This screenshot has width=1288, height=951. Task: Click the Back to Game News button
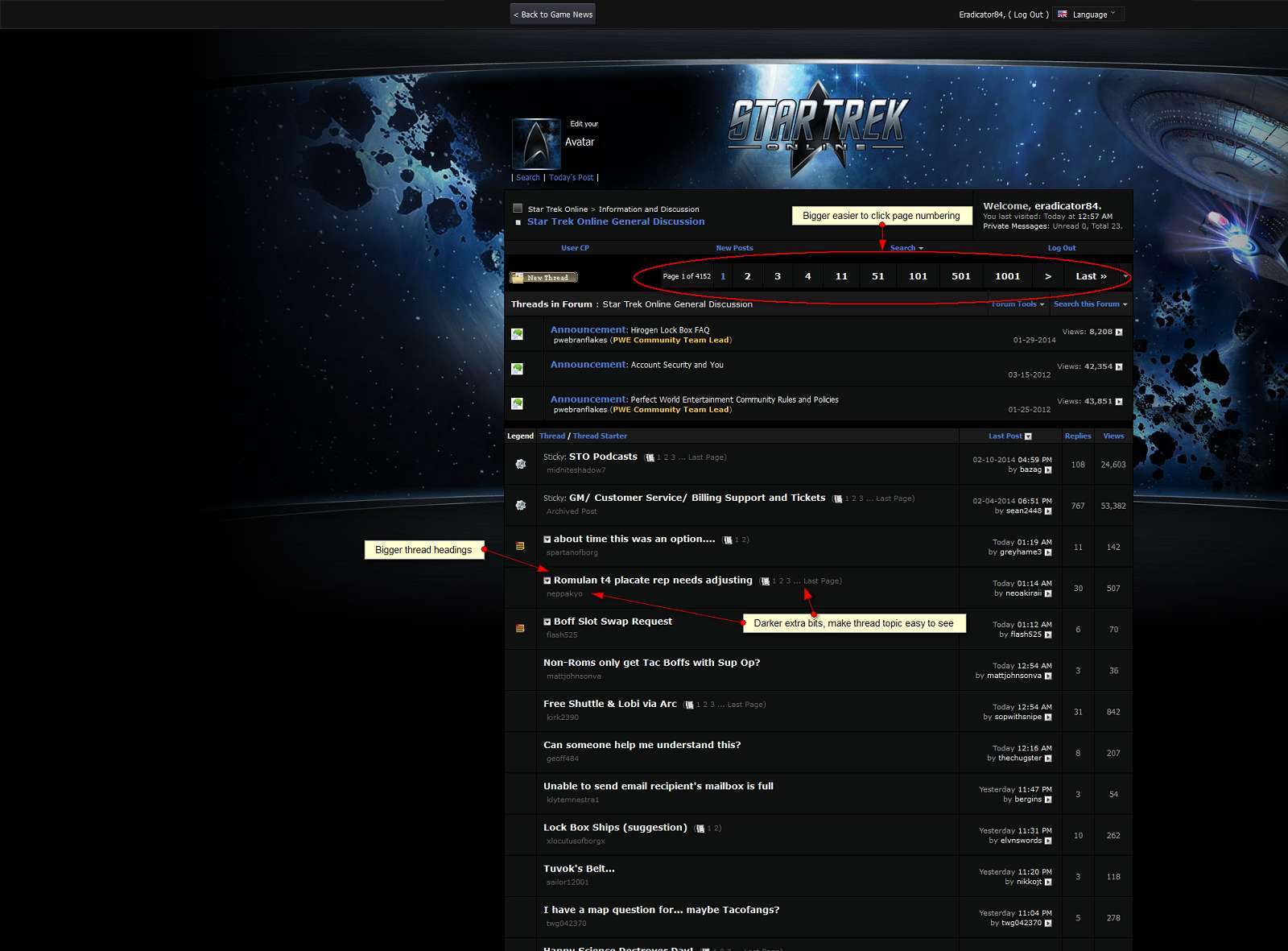[553, 14]
